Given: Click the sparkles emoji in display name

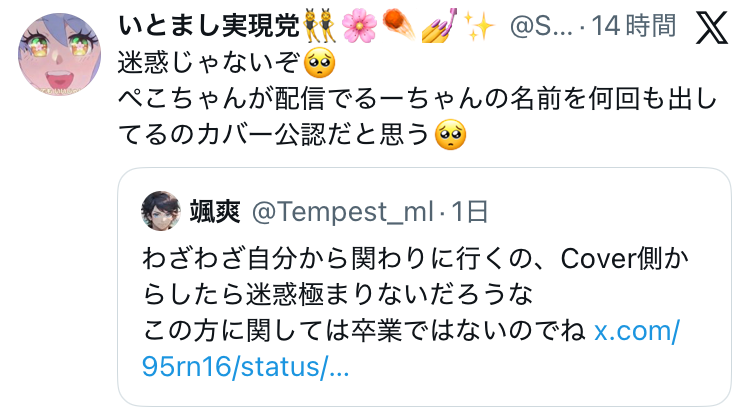Looking at the screenshot, I should (479, 26).
